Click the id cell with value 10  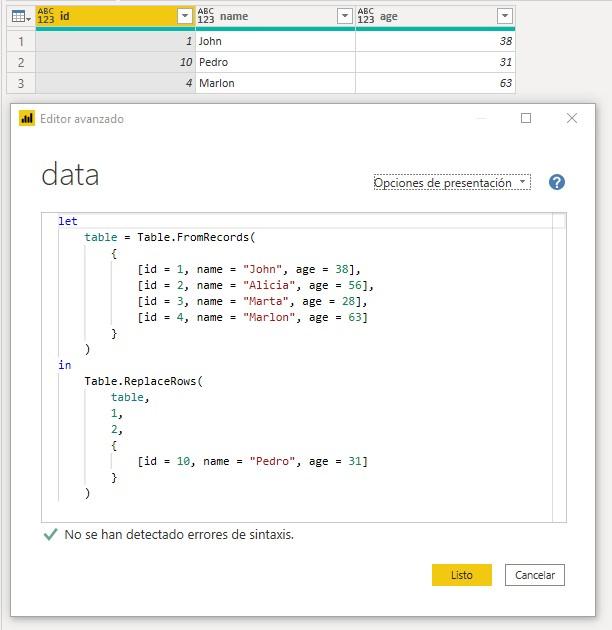(115, 62)
